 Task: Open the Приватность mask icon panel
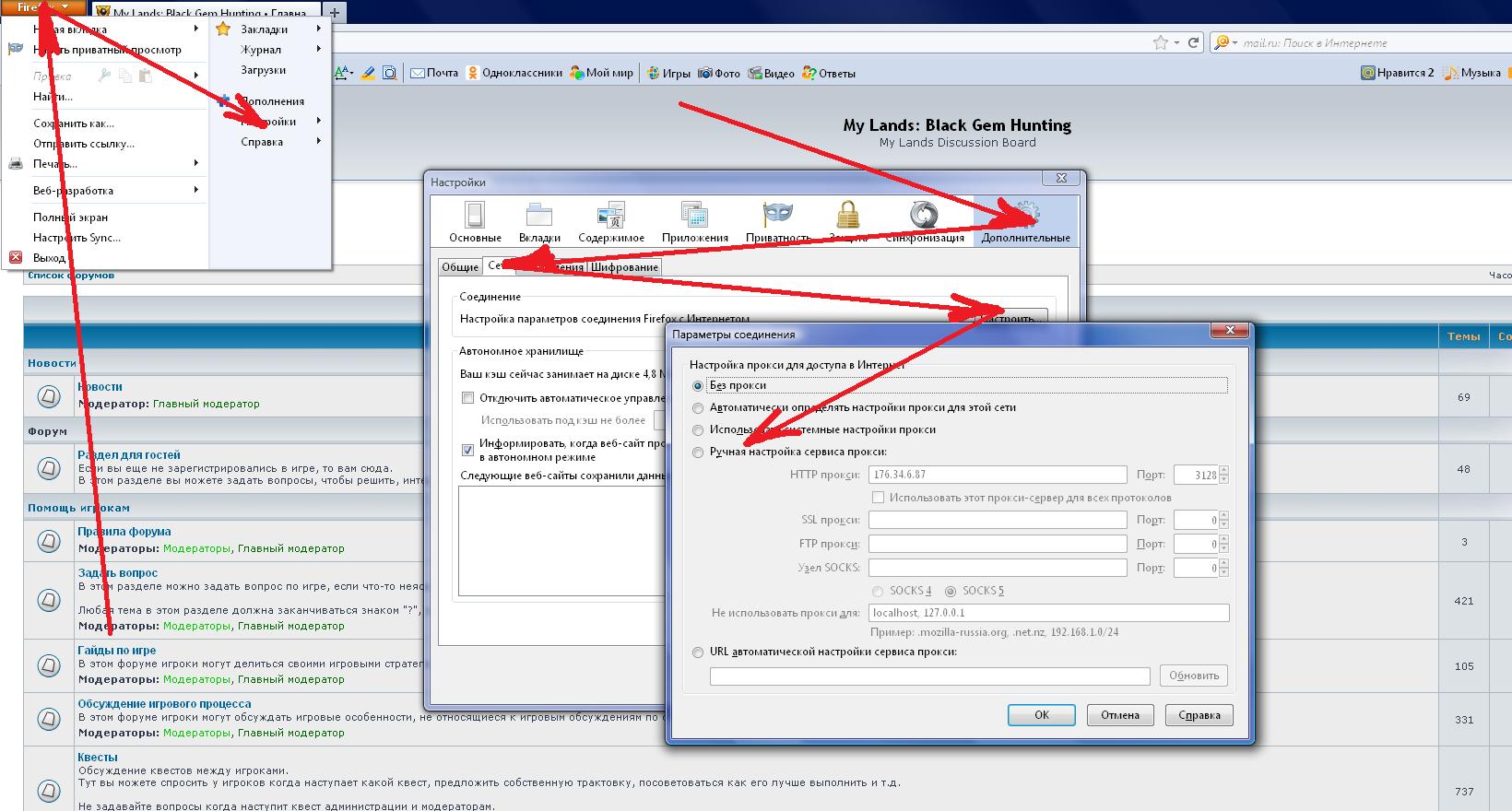[777, 216]
